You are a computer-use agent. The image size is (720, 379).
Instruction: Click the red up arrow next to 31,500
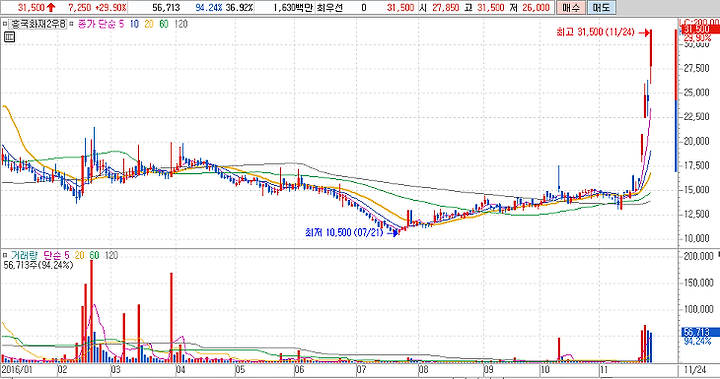51,7
